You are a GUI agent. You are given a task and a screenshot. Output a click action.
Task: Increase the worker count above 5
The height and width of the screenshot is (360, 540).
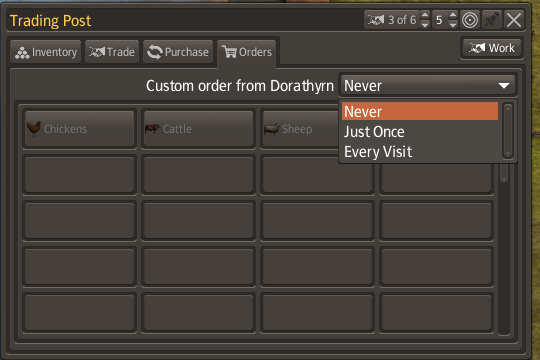pos(453,16)
